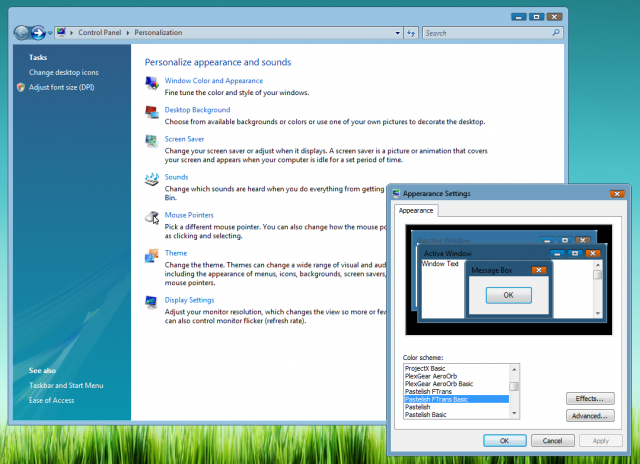Expand the arrow before Personalization breadcrumb
The height and width of the screenshot is (464, 640).
pyautogui.click(x=128, y=33)
